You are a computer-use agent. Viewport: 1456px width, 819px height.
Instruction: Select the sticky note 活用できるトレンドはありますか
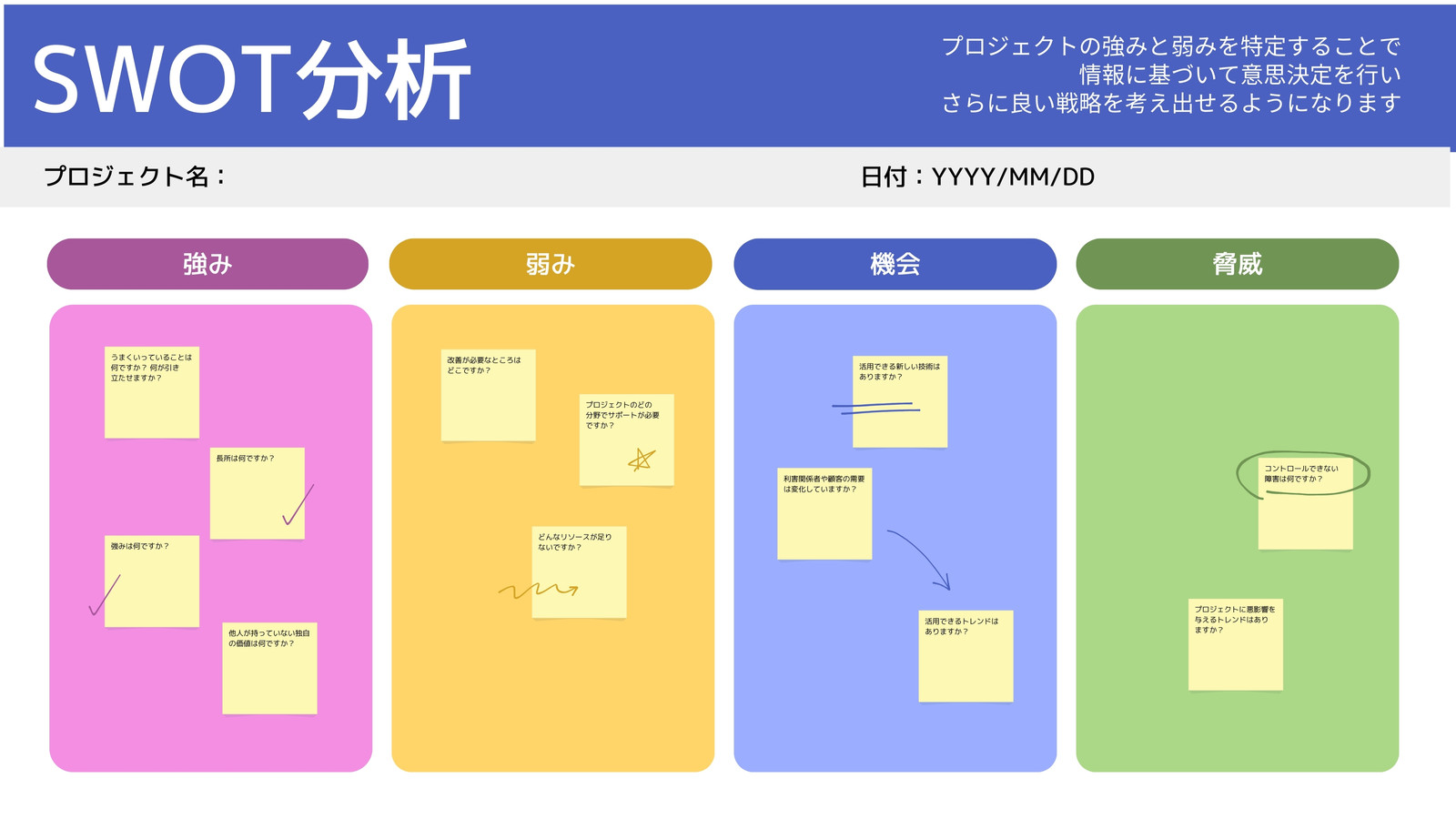(966, 656)
